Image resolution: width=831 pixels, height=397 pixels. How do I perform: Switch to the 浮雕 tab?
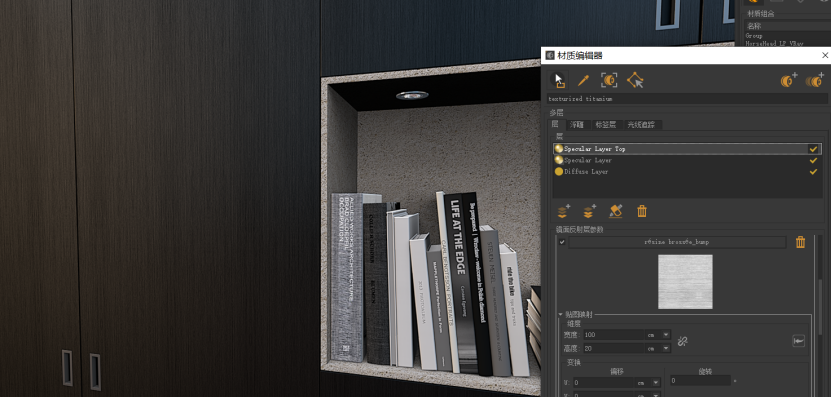(x=577, y=125)
